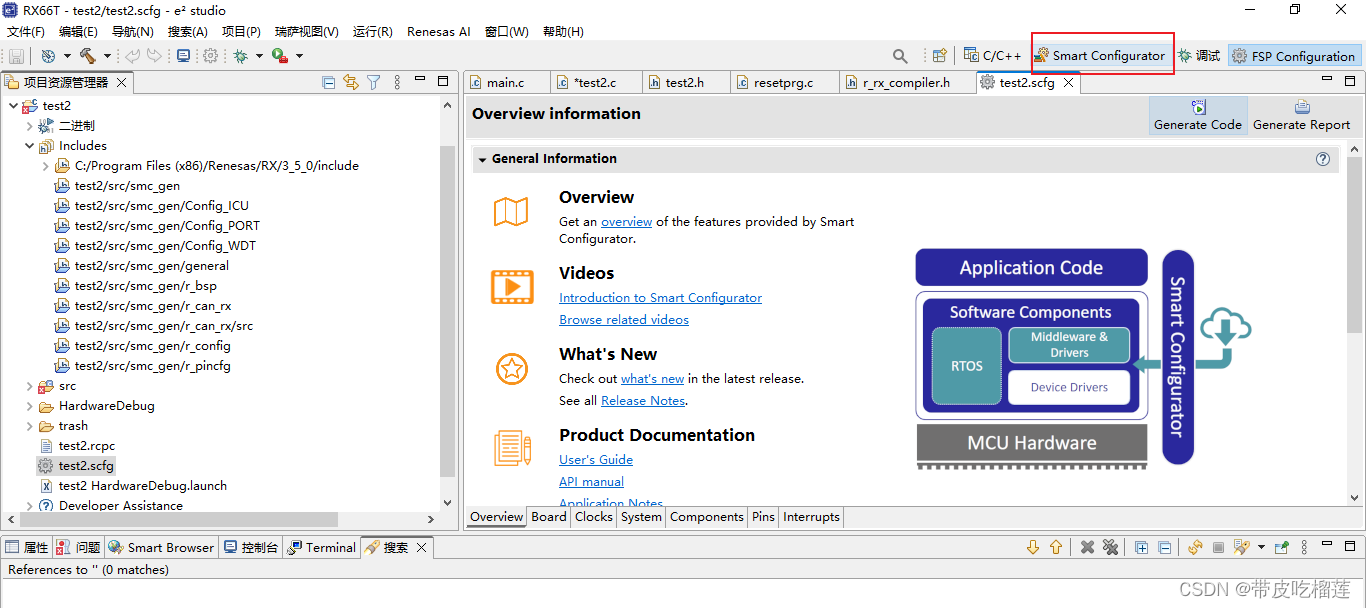Viewport: 1366px width, 608px height.
Task: Click the Run with toolbox icon
Action: pyautogui.click(x=280, y=56)
